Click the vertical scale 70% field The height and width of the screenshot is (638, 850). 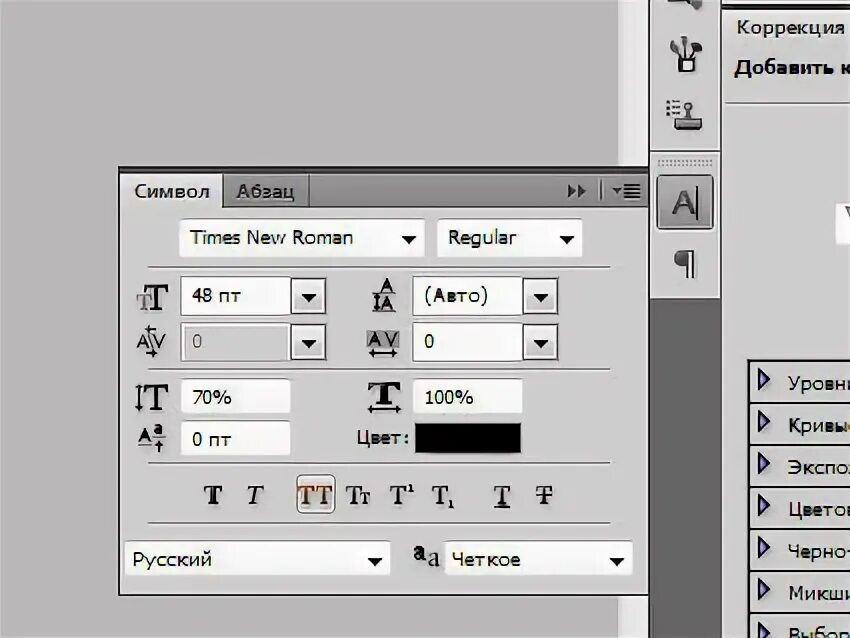pos(235,397)
